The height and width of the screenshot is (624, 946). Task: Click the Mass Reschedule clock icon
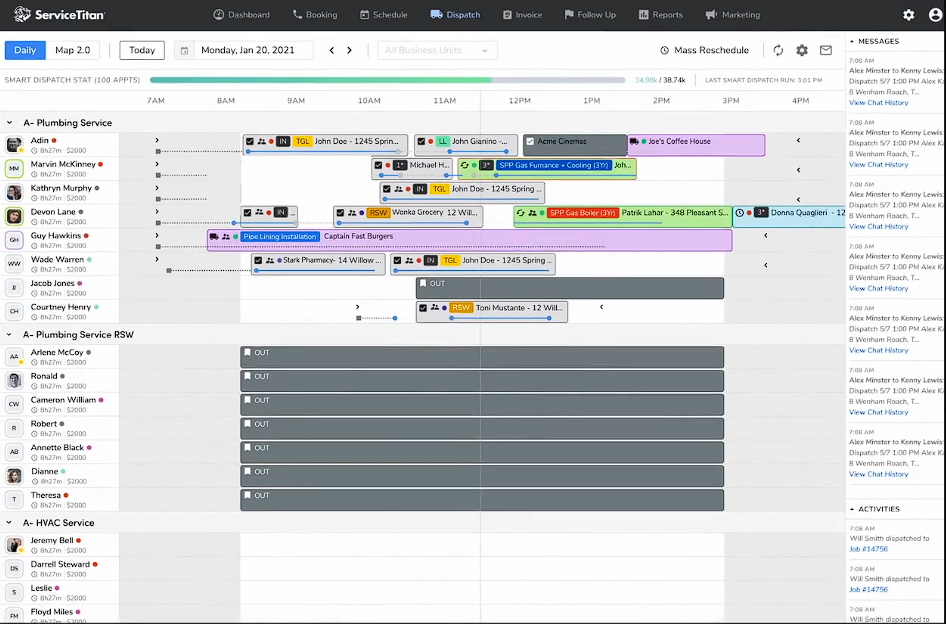664,51
